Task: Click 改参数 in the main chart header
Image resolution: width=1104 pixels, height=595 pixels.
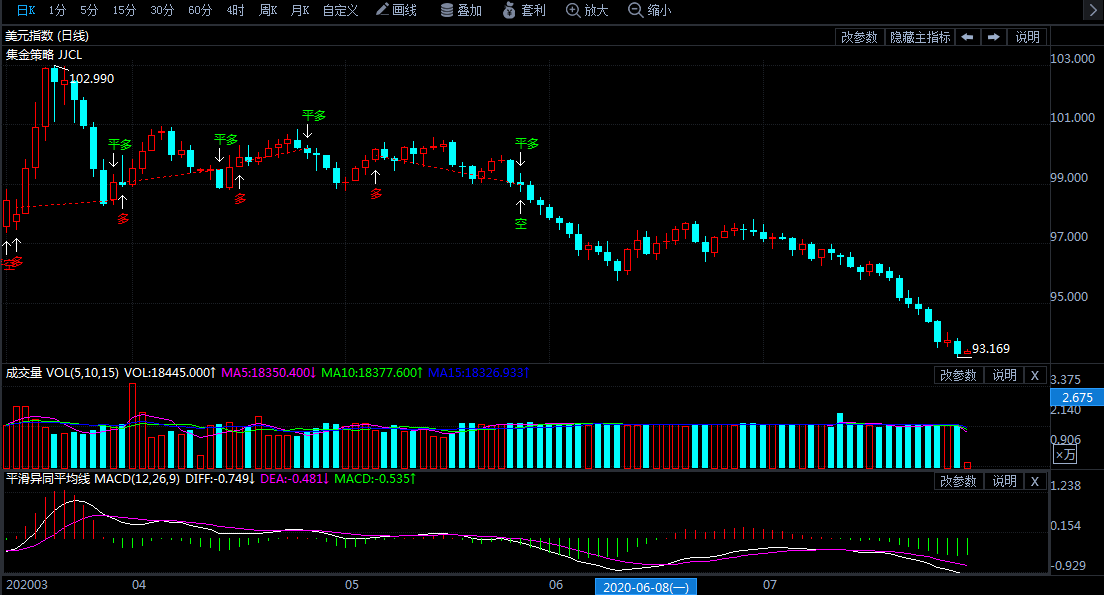Action: tap(859, 37)
